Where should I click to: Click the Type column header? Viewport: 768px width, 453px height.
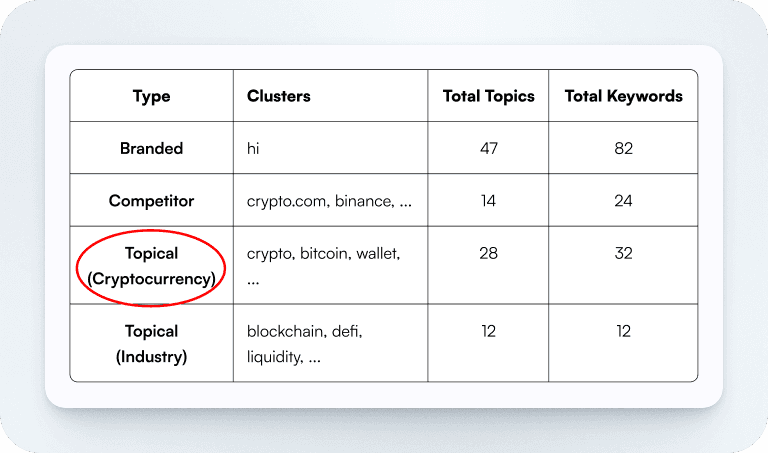(x=151, y=97)
